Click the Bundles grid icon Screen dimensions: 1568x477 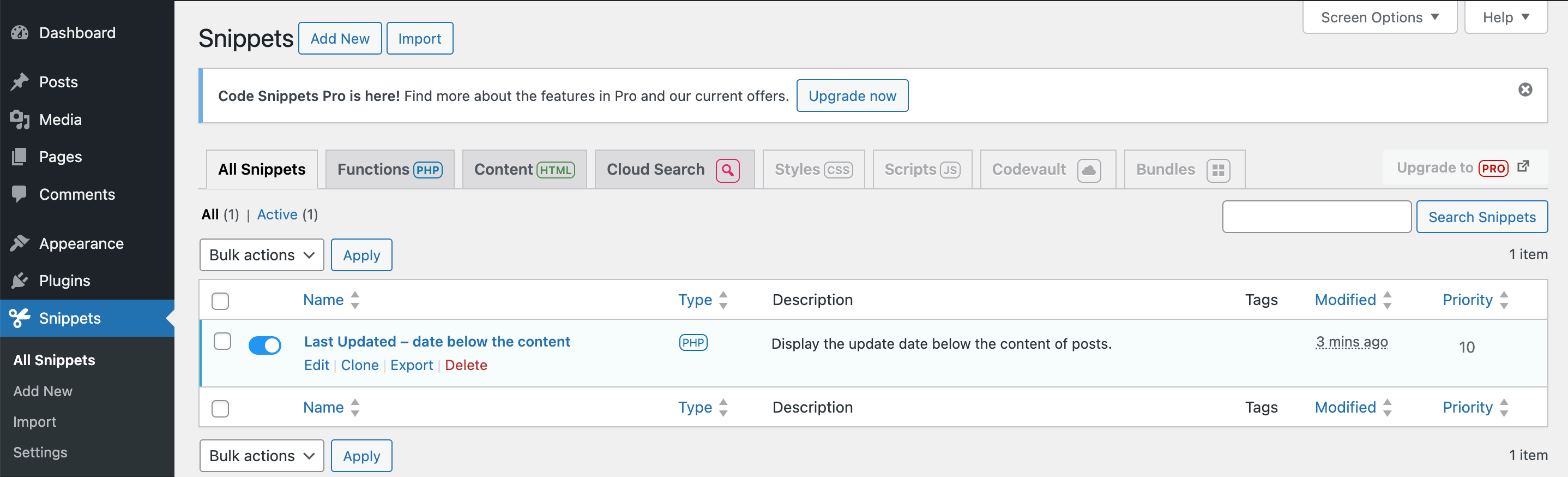click(1218, 170)
